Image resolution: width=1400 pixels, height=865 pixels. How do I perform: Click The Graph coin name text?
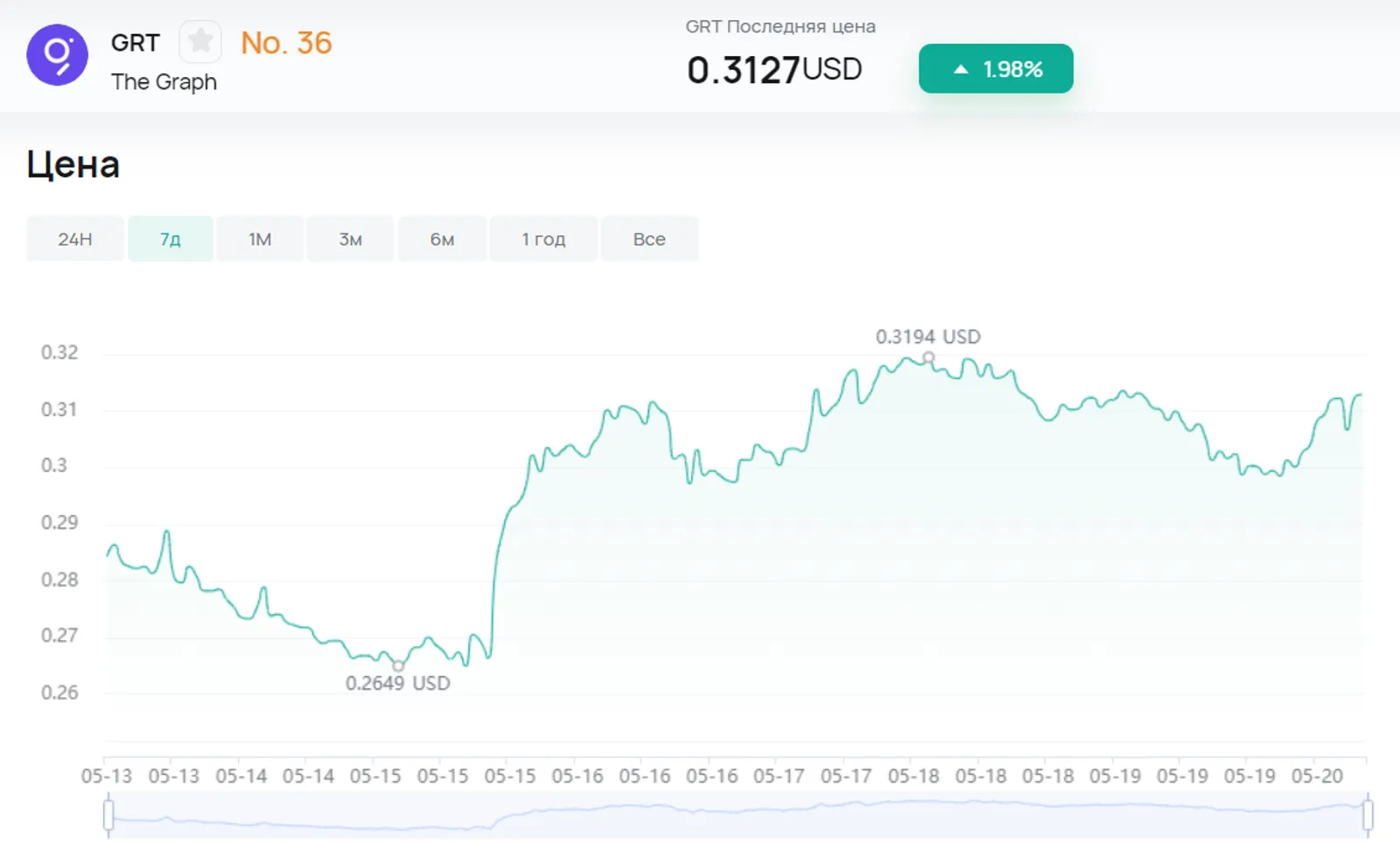click(164, 82)
